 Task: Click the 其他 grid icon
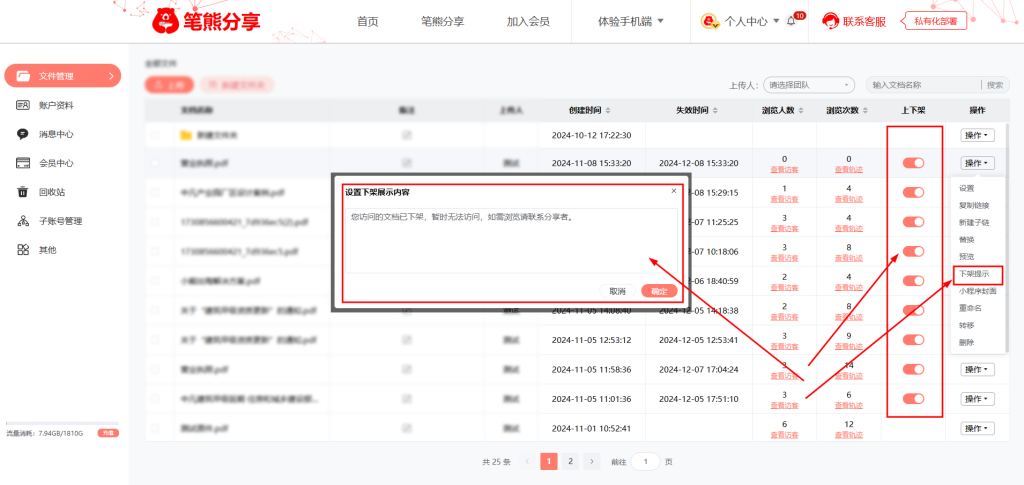[22, 250]
